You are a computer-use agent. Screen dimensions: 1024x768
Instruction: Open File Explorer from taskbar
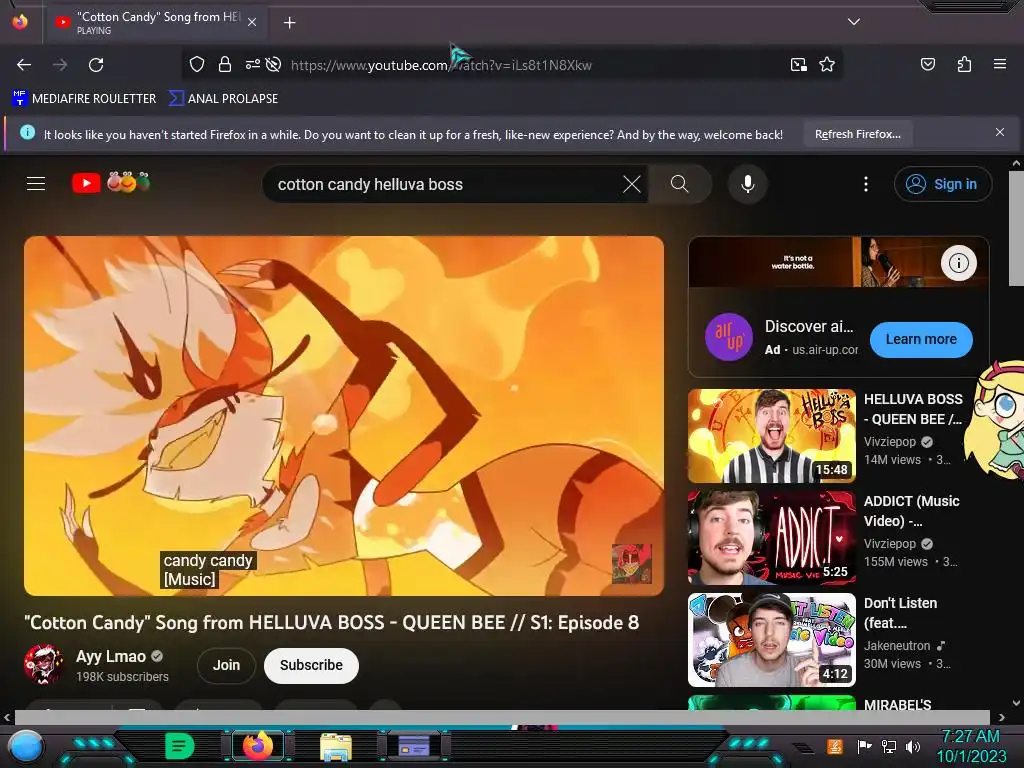point(336,746)
